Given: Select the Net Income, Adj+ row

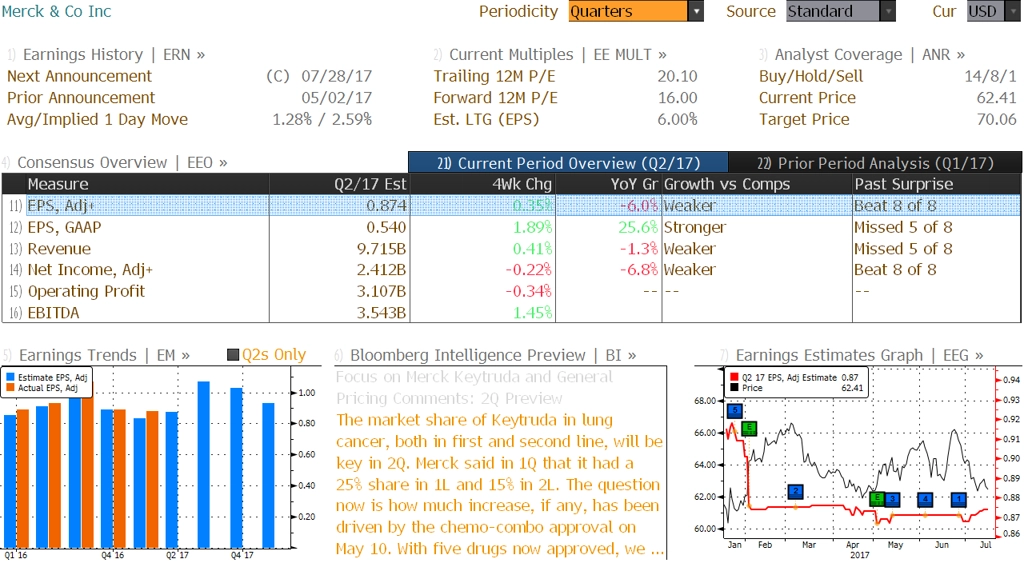Looking at the screenshot, I should pyautogui.click(x=511, y=269).
